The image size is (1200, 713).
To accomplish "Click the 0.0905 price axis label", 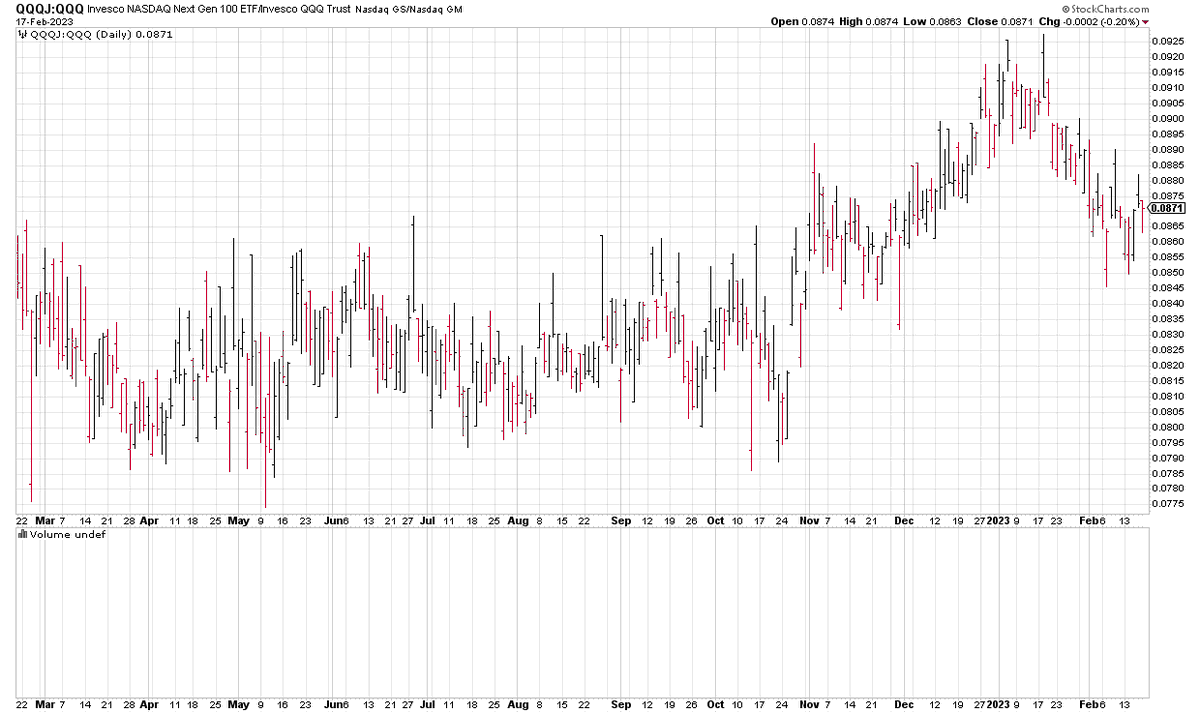I will [1168, 103].
